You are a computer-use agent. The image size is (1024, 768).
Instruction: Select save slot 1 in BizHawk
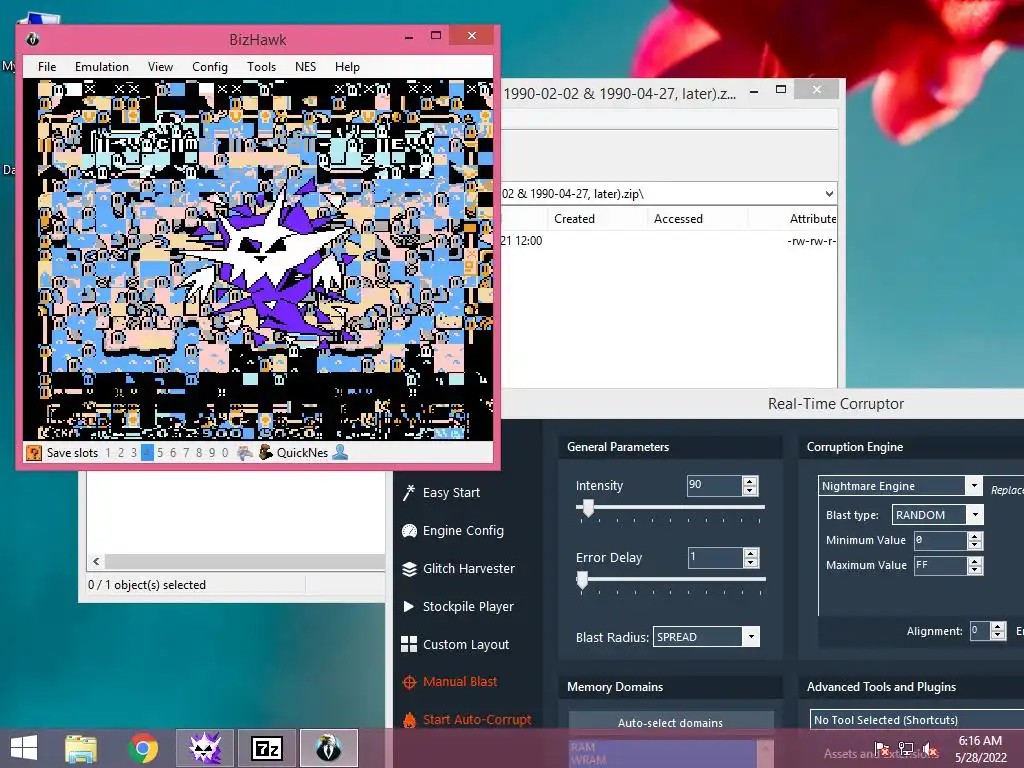pos(108,453)
